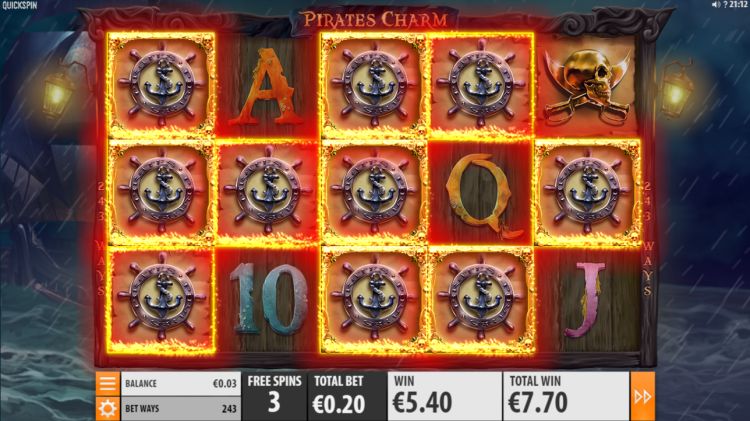Open the settings gear icon
750x421 pixels.
(107, 409)
